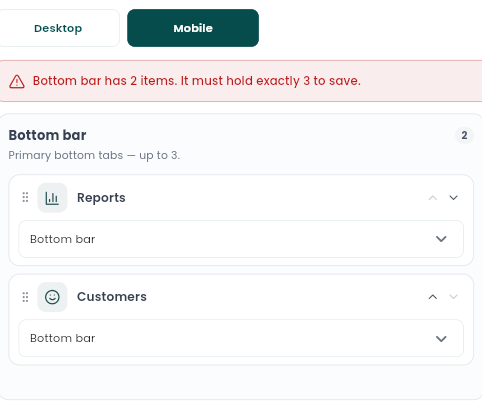482x415 pixels.
Task: Move Reports up with the arrow
Action: point(433,198)
